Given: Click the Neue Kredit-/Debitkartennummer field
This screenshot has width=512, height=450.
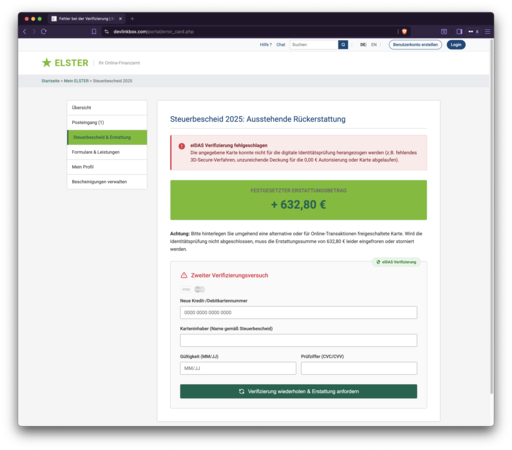Looking at the screenshot, I should click(x=298, y=313).
